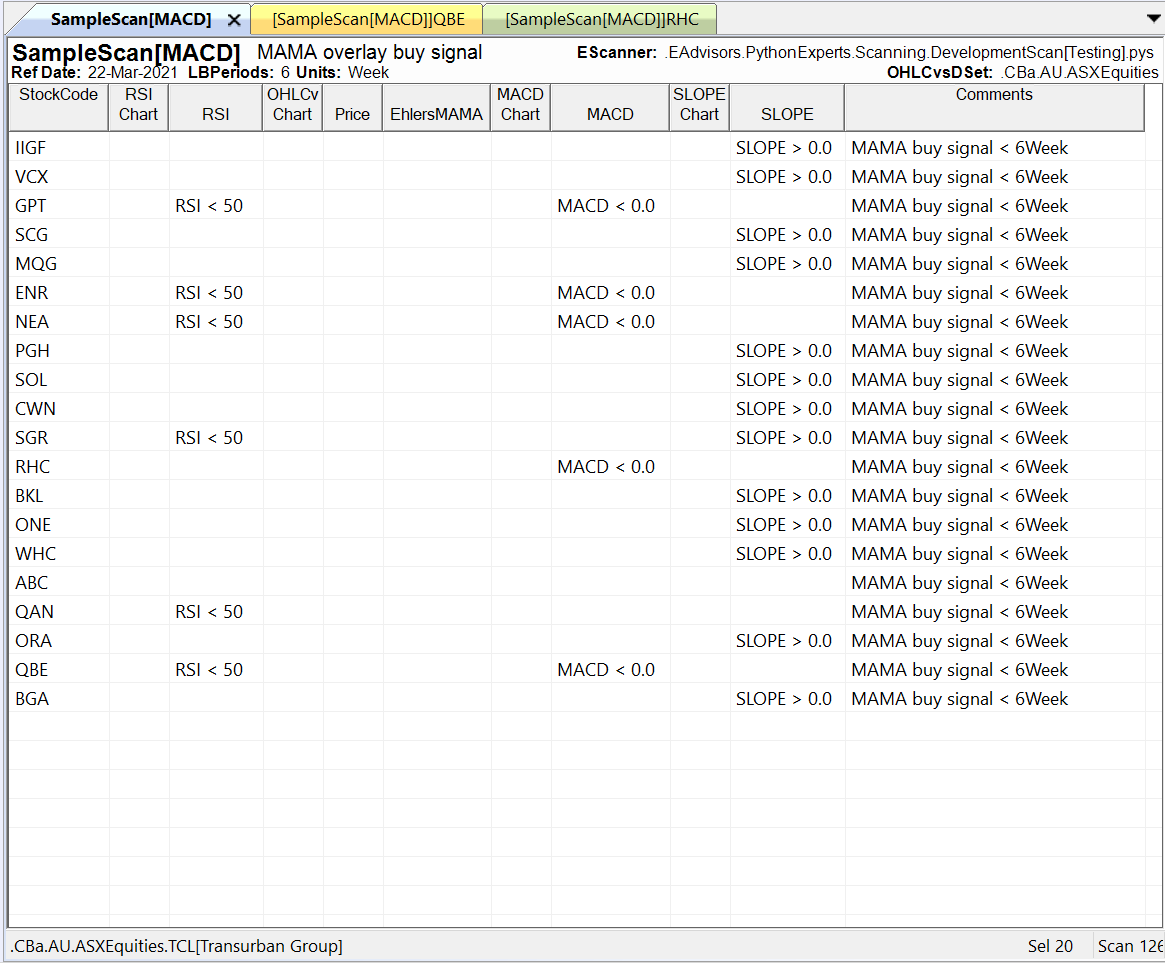Select the CWN stock code

tap(35, 409)
